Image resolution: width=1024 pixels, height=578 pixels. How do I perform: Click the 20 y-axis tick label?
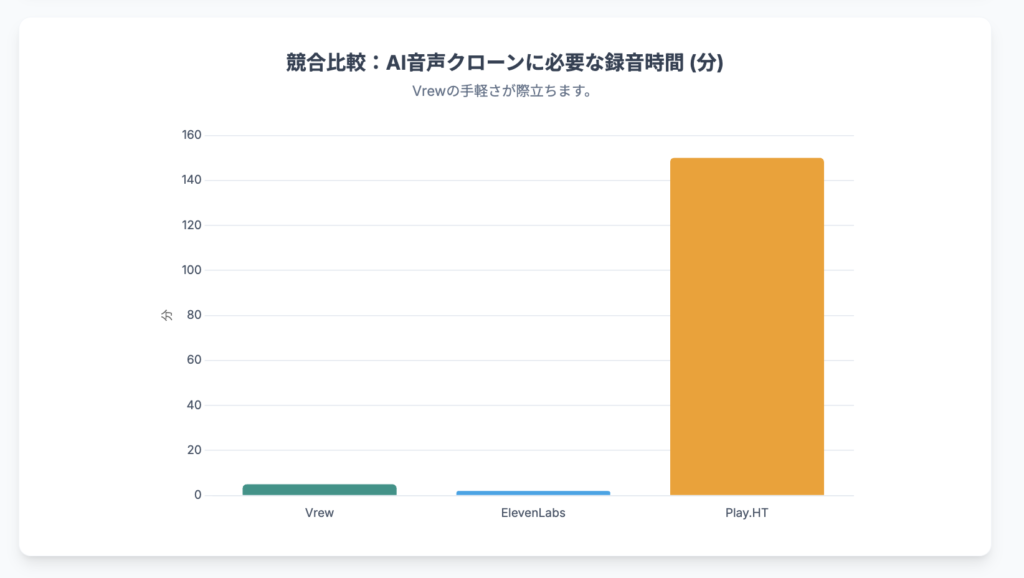[x=194, y=450]
